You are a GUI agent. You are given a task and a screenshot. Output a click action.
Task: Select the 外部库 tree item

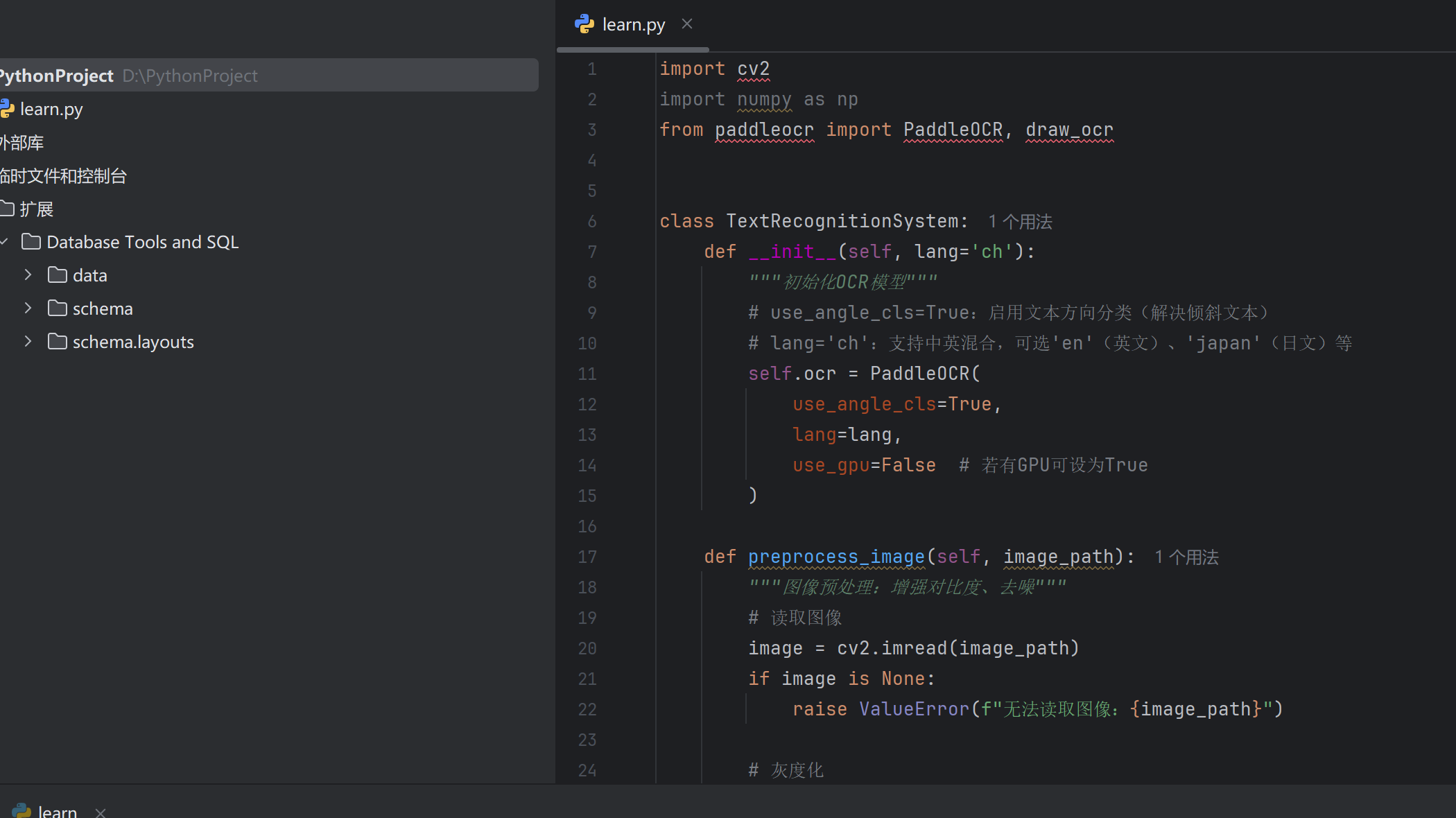click(x=21, y=143)
